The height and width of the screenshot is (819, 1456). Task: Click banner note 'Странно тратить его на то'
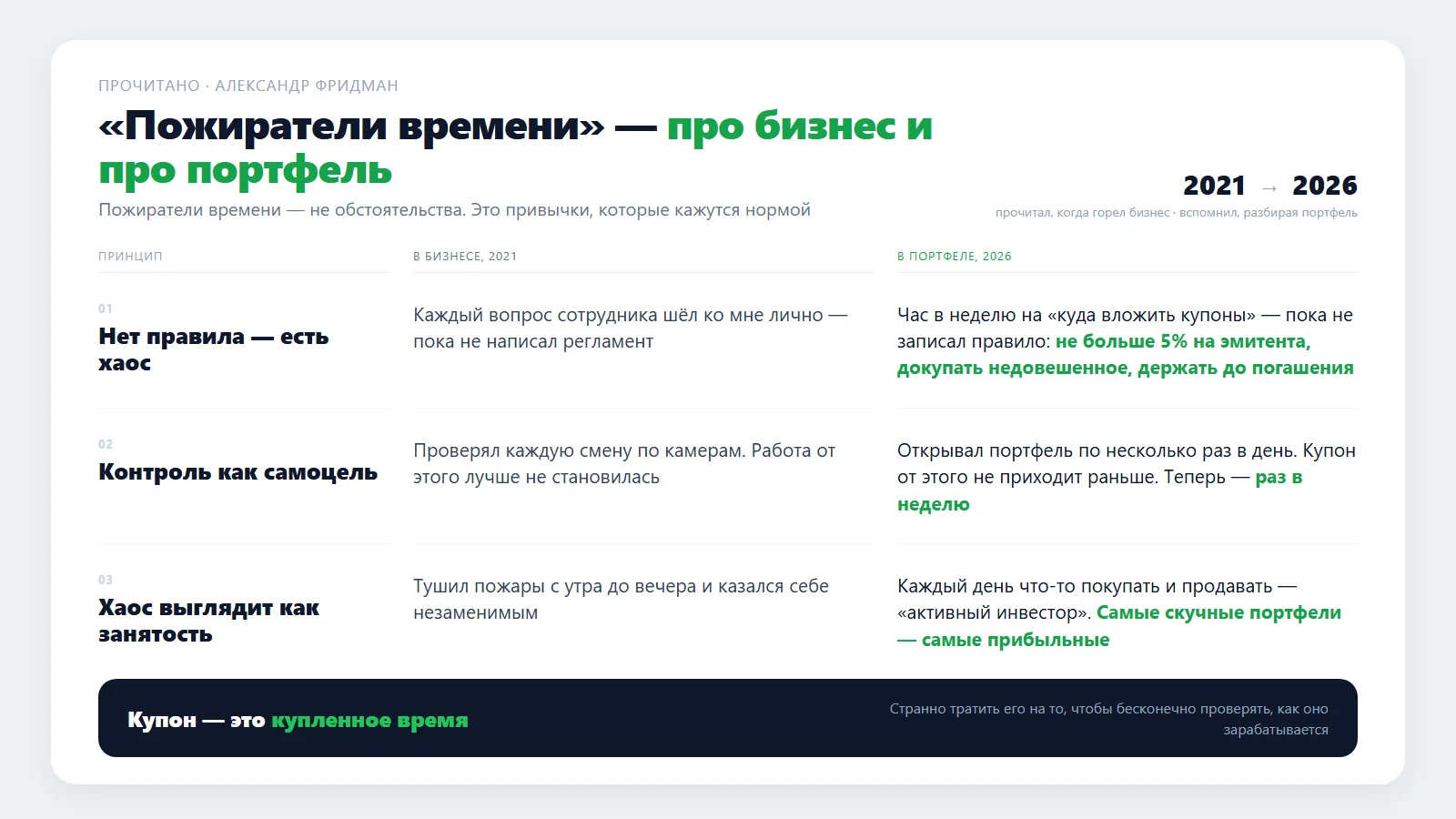(x=977, y=709)
